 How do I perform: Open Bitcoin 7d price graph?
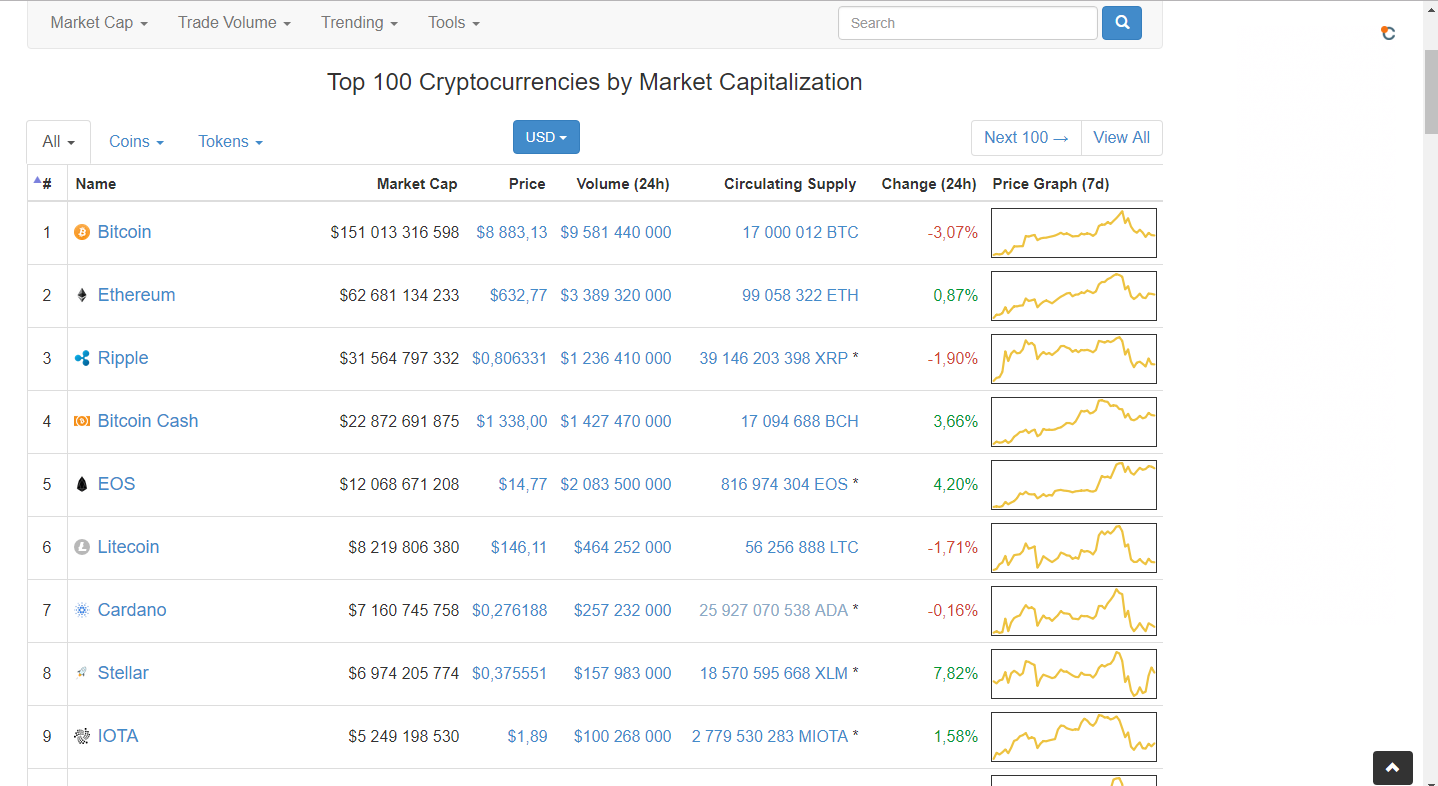1074,233
